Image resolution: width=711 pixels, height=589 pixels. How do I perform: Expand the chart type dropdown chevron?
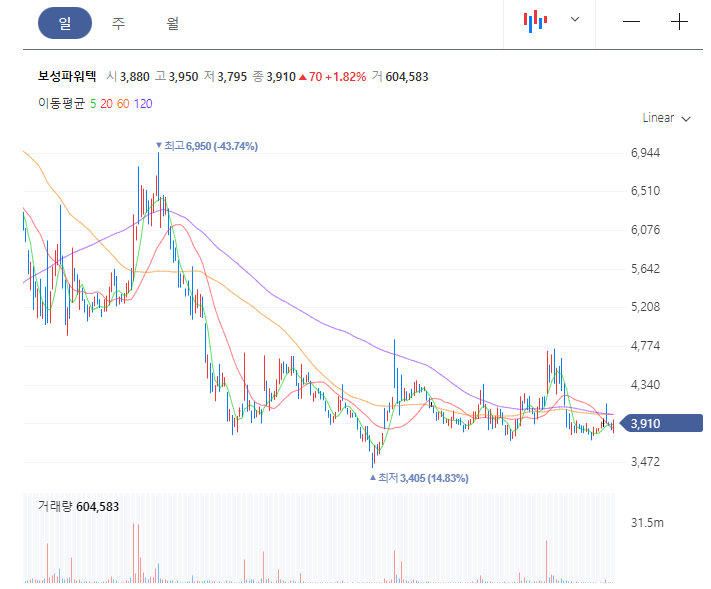pos(575,19)
